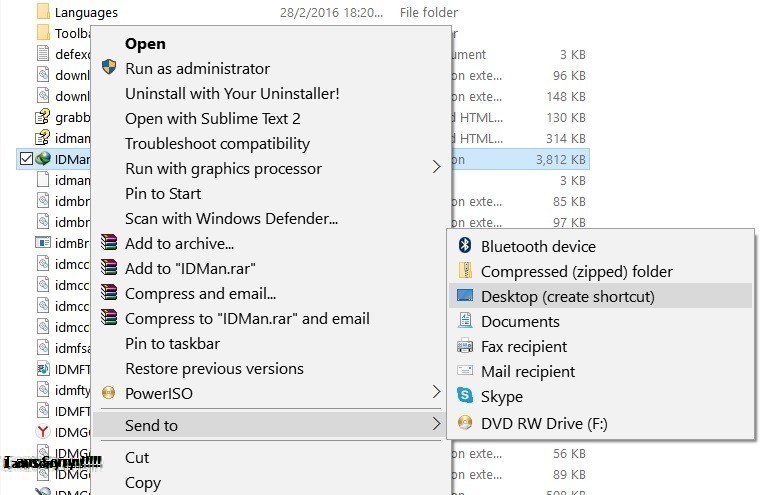779x495 pixels.
Task: Select Open with Sublime Text 2
Action: pyautogui.click(x=212, y=118)
